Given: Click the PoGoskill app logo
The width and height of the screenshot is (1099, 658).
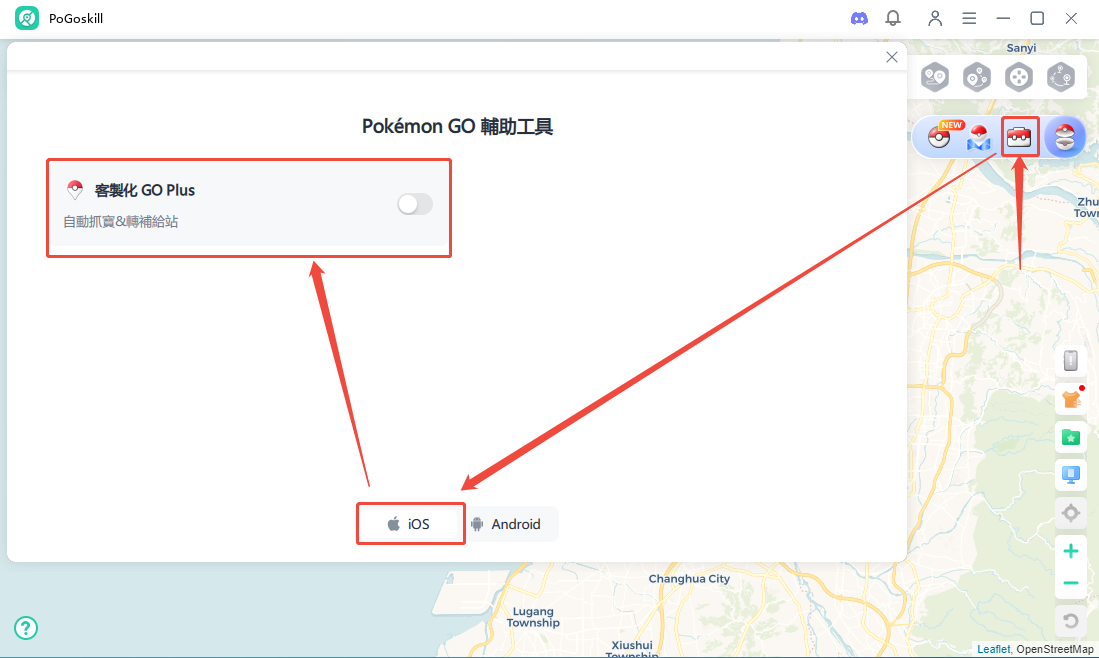Looking at the screenshot, I should tap(27, 18).
